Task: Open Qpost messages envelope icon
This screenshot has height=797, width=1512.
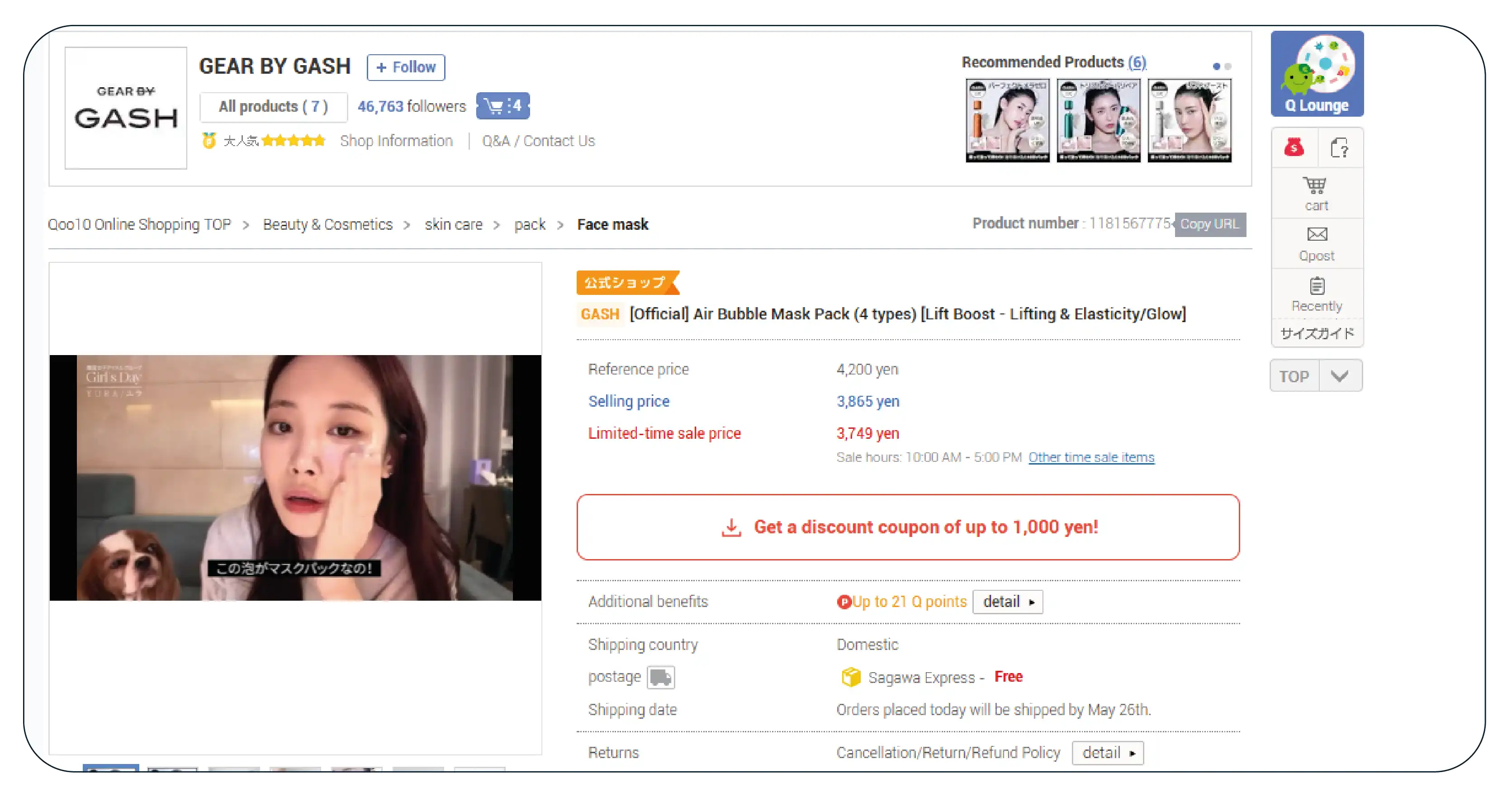Action: click(x=1317, y=243)
